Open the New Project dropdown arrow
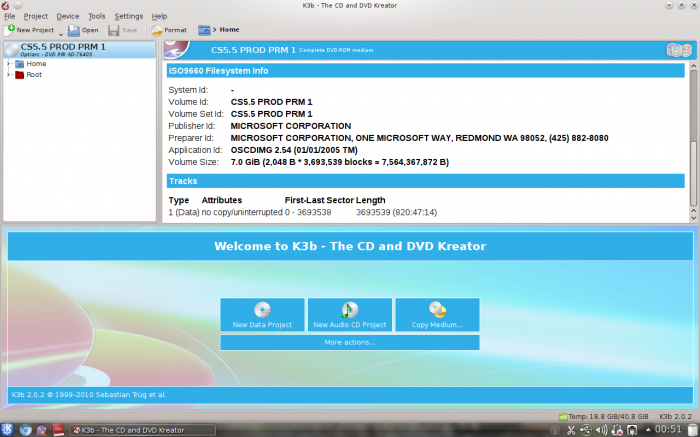700x437 pixels. (x=61, y=34)
